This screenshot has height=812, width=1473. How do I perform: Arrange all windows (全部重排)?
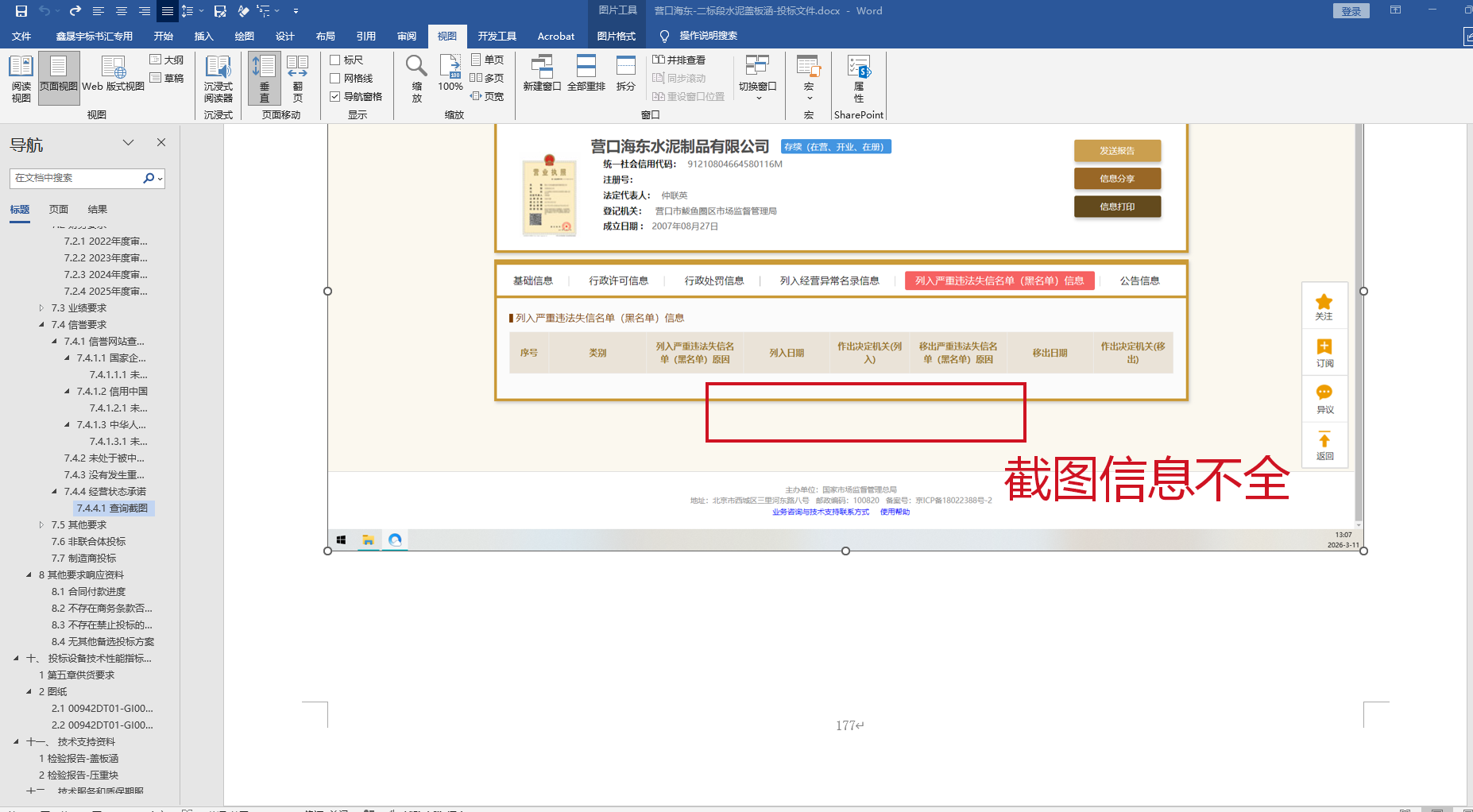[586, 73]
